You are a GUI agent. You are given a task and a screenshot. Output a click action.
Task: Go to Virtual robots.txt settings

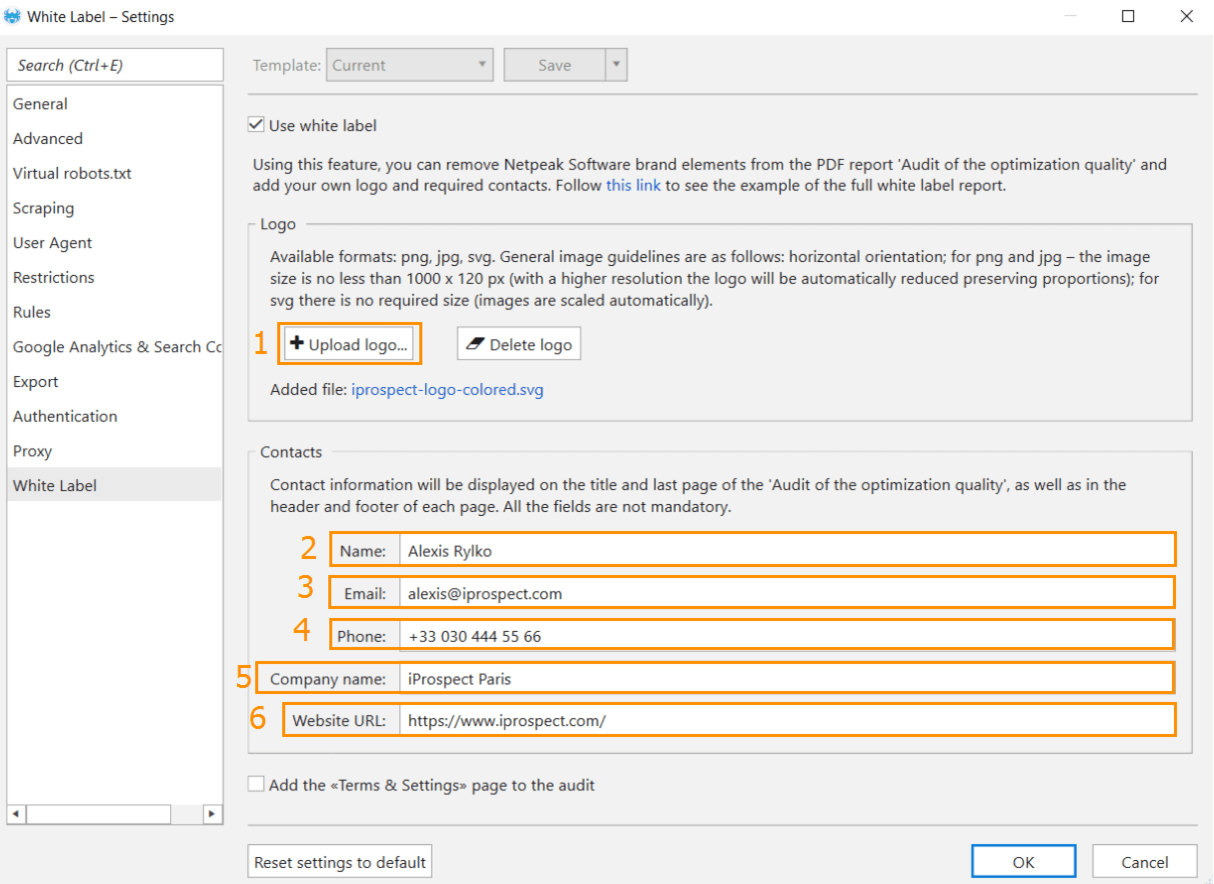[115, 173]
